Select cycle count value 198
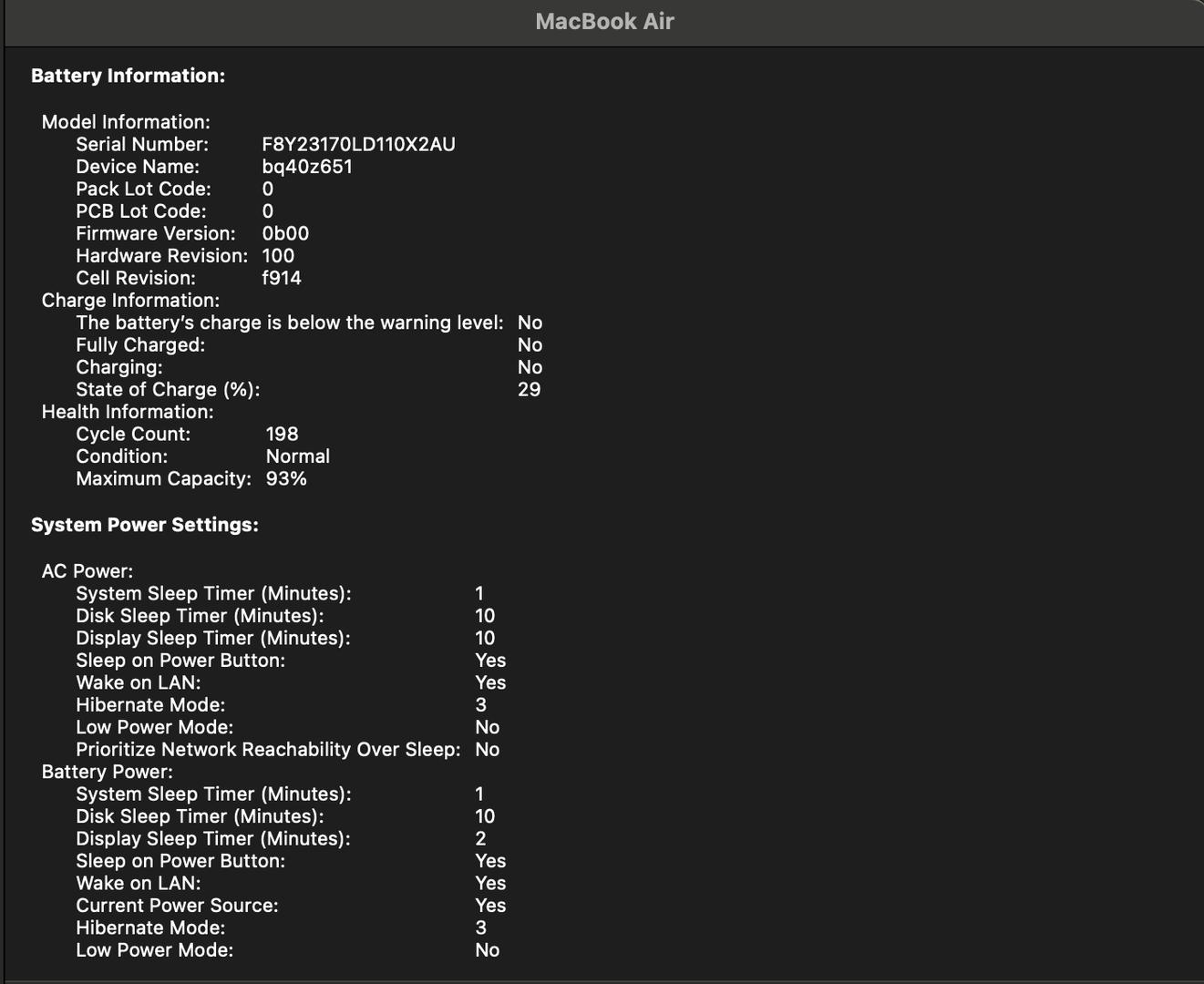Image resolution: width=1204 pixels, height=984 pixels. coord(283,434)
